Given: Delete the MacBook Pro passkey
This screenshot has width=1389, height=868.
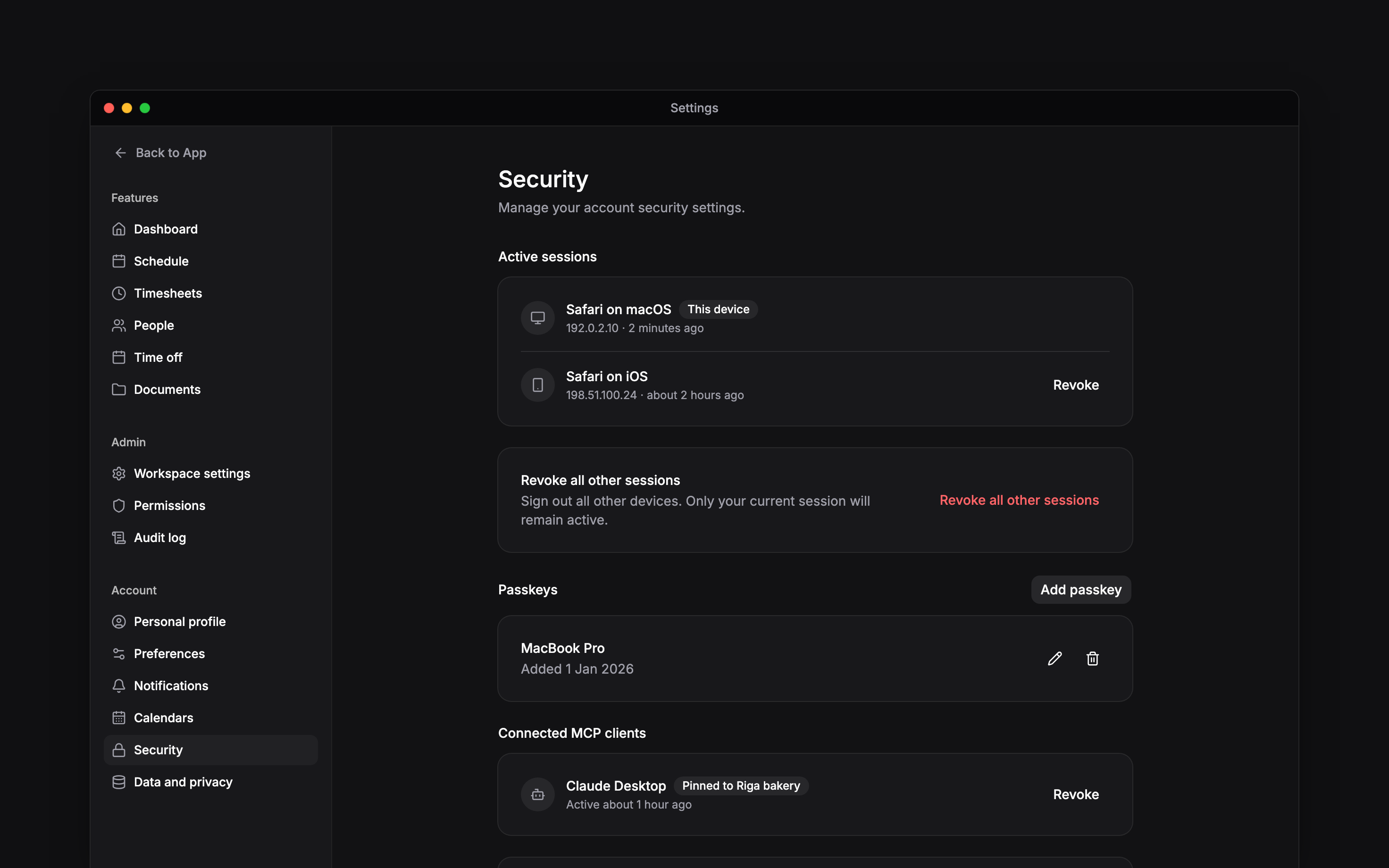Looking at the screenshot, I should click(x=1093, y=659).
